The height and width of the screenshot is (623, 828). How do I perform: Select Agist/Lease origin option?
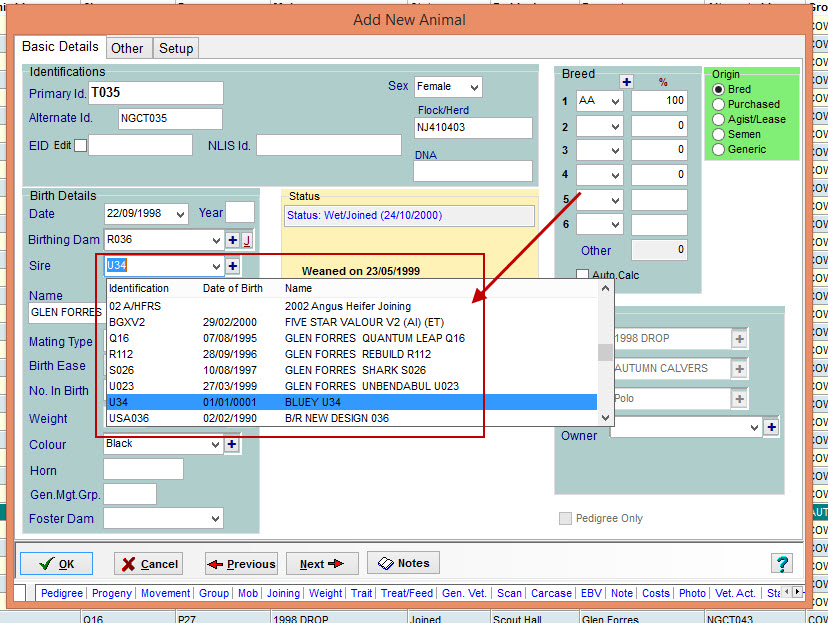718,119
